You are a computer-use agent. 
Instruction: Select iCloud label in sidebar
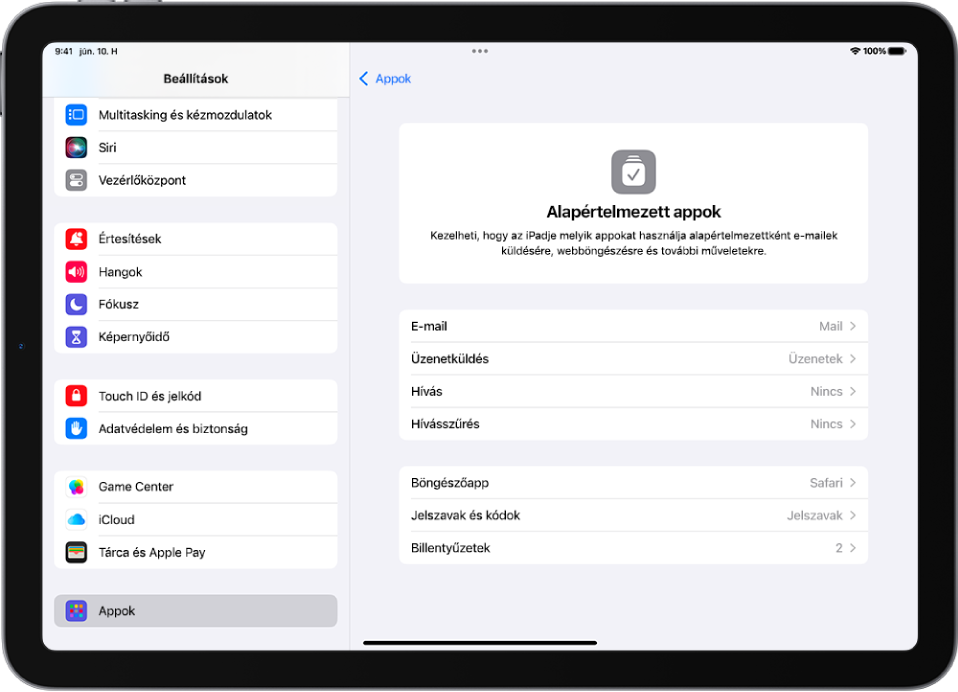pos(117,520)
